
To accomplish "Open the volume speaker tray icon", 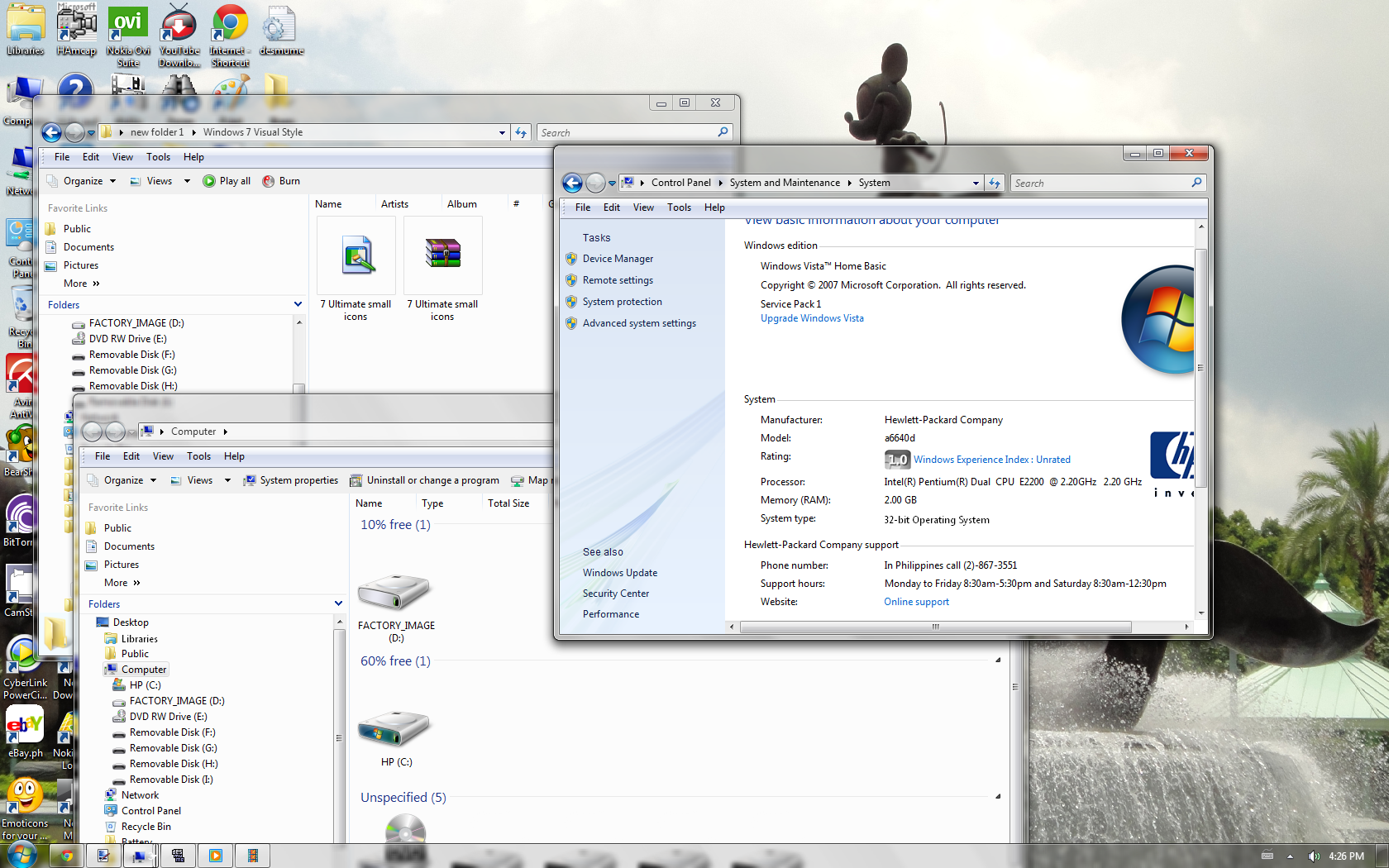I will (x=1314, y=856).
